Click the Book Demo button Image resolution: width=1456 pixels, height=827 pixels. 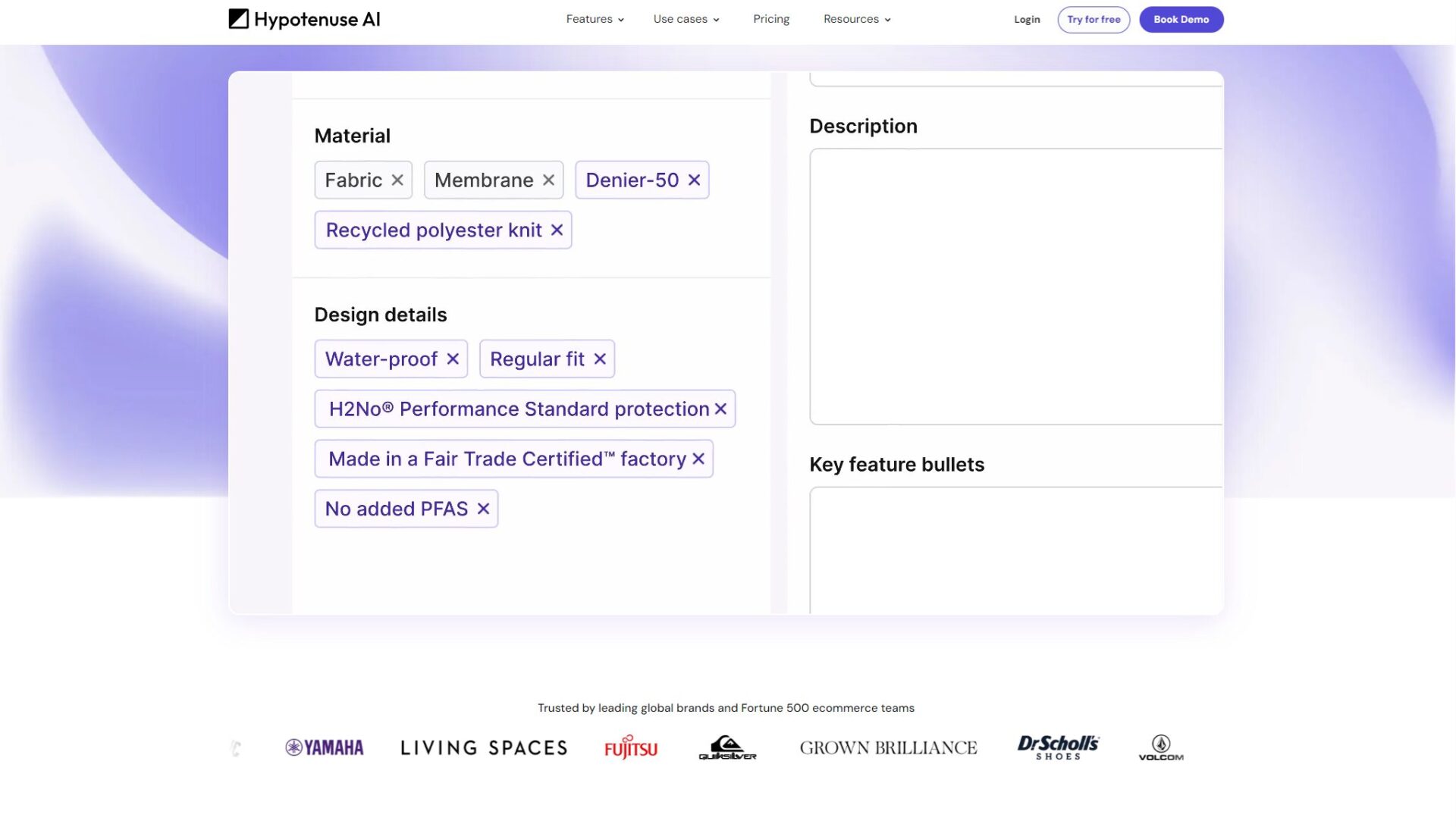coord(1181,20)
